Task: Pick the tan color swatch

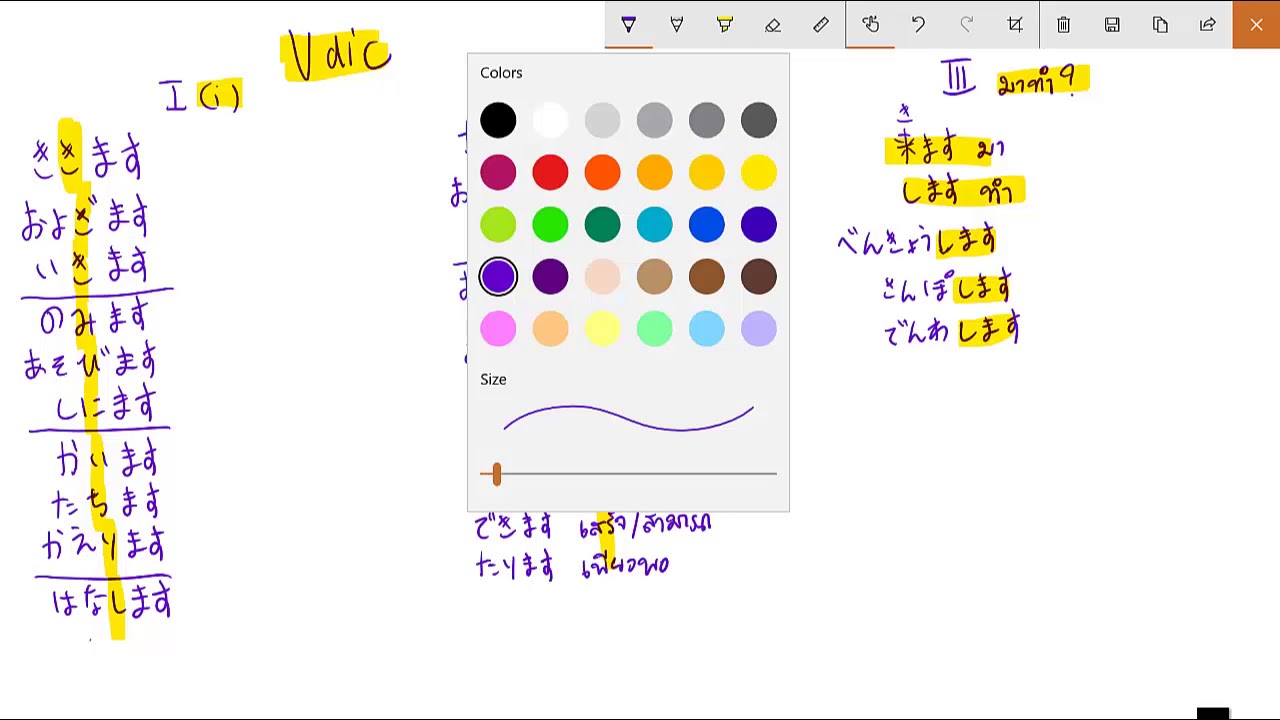Action: coord(654,276)
